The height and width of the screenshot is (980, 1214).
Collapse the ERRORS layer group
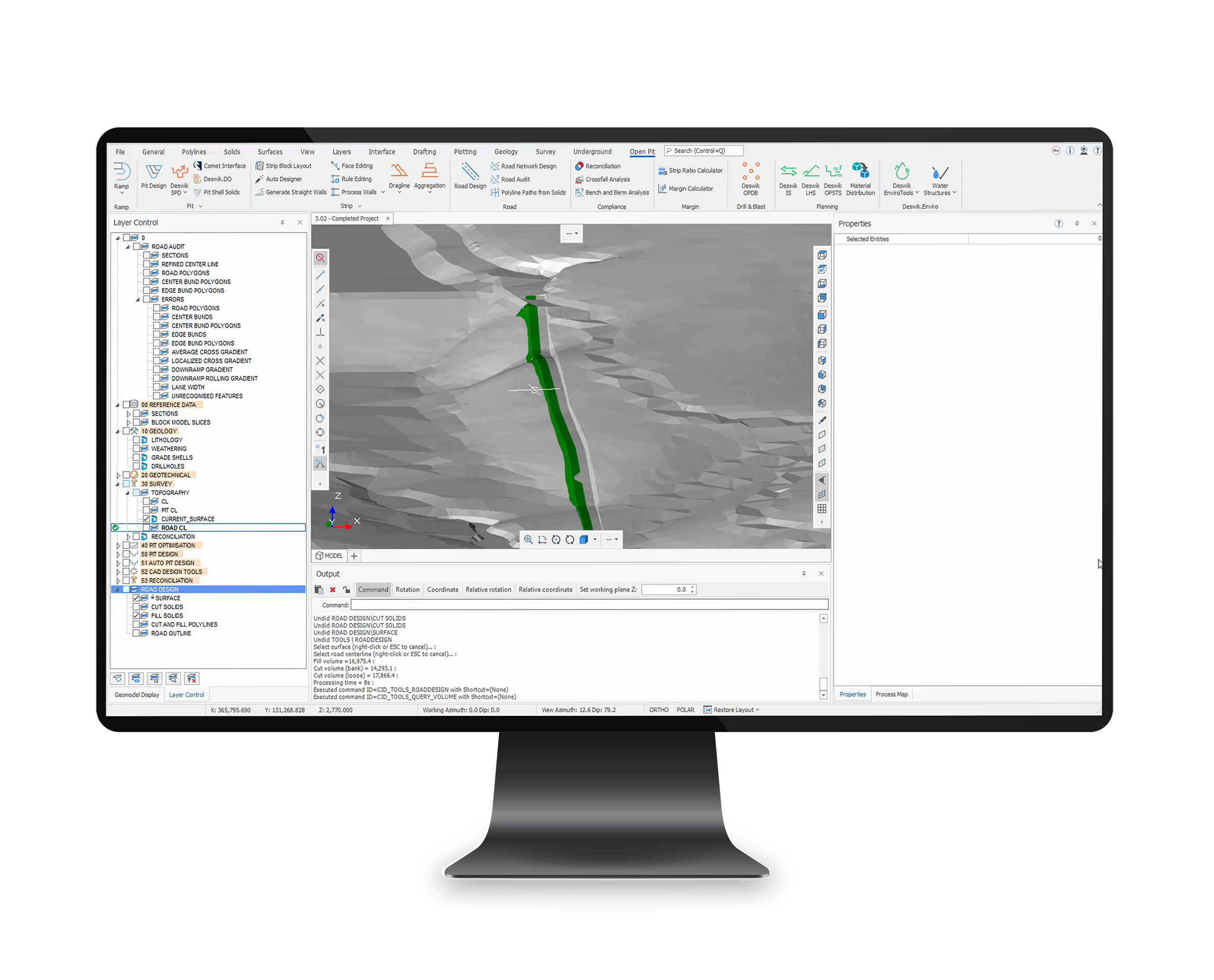138,300
